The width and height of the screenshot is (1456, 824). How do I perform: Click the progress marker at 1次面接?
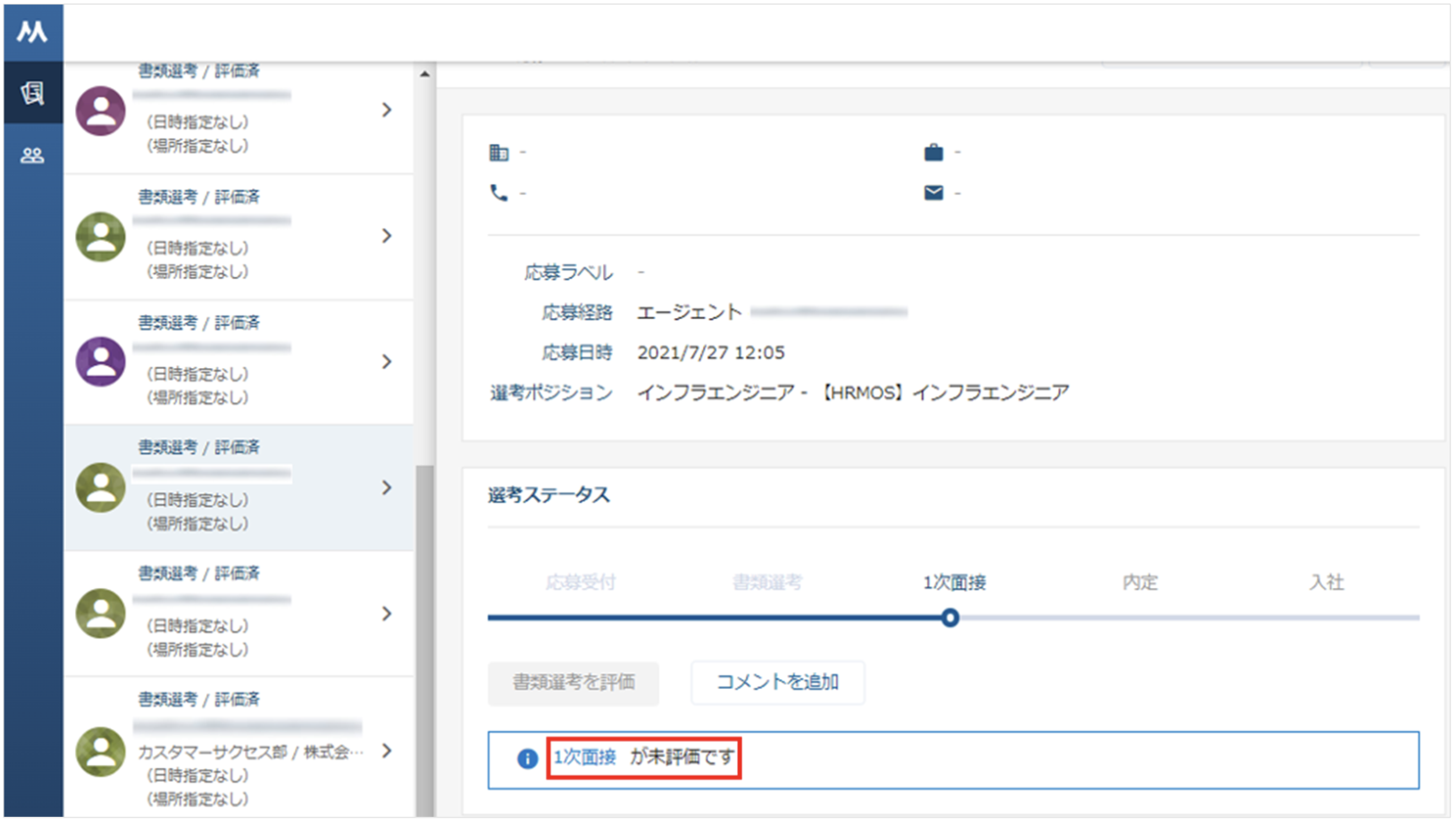[x=950, y=618]
